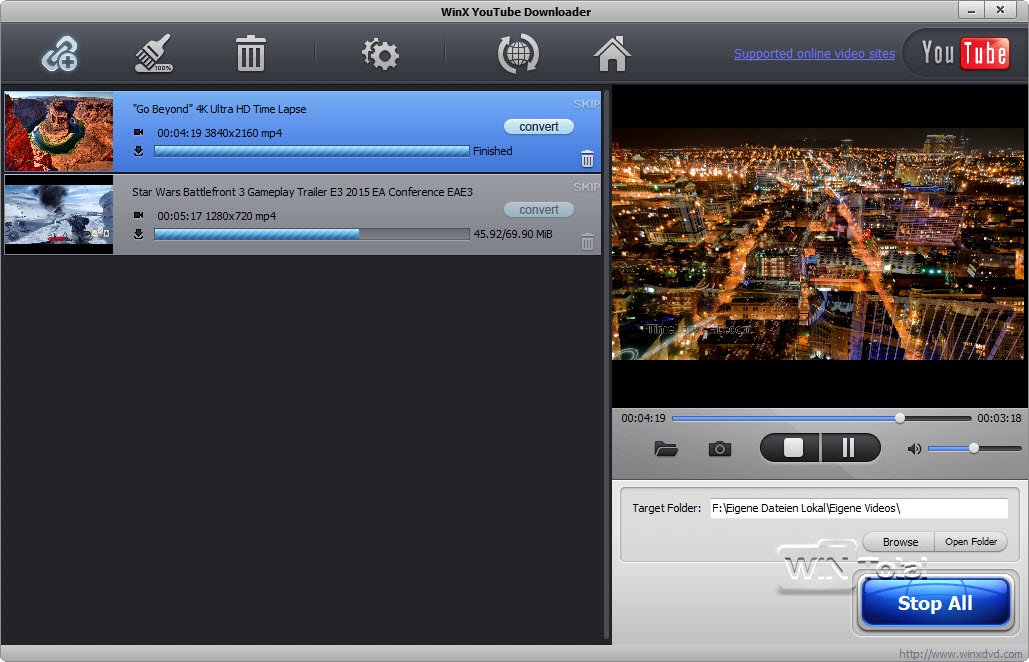Click the Target Folder path field

click(859, 508)
